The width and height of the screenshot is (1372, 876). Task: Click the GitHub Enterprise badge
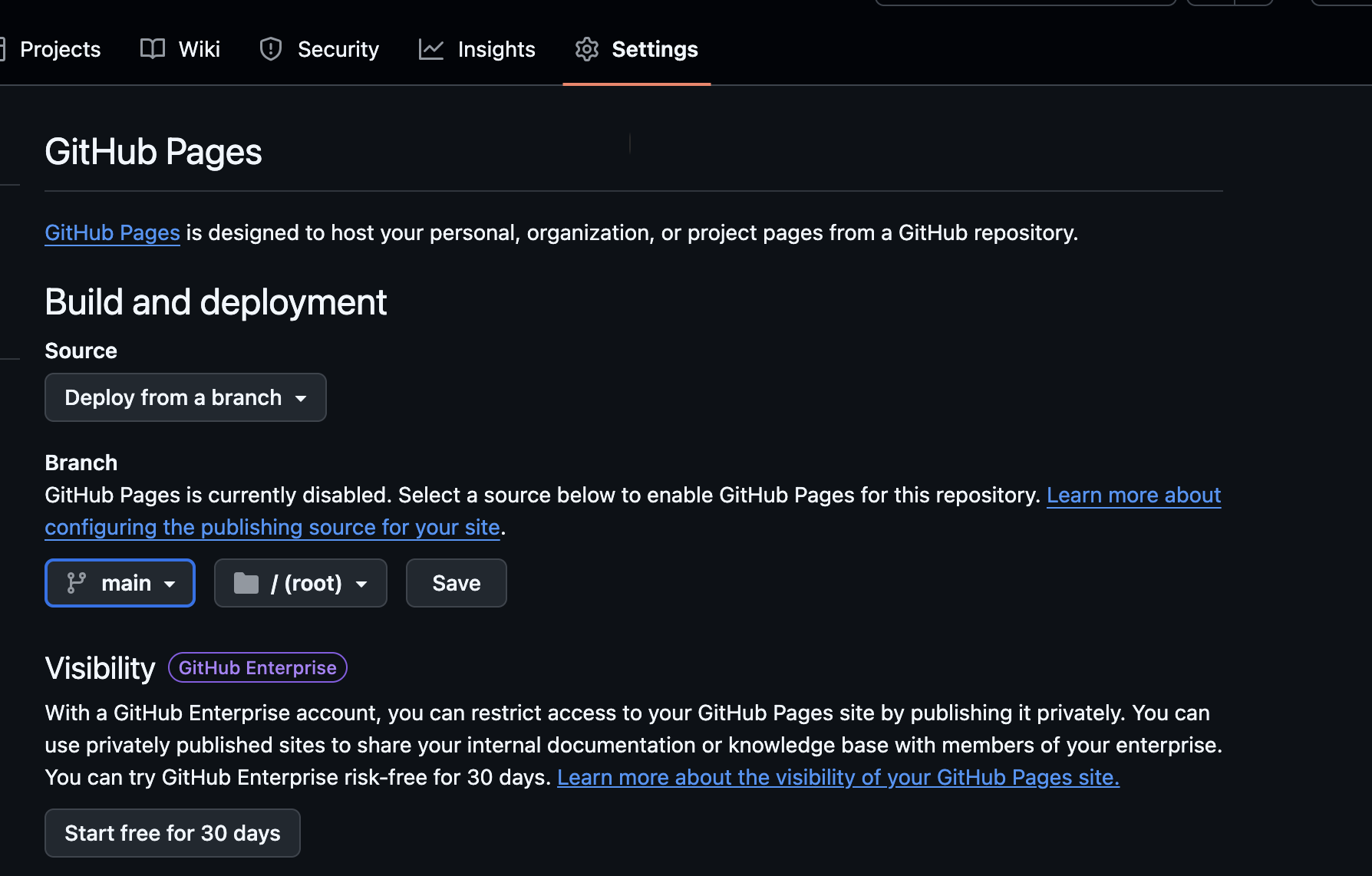point(258,667)
